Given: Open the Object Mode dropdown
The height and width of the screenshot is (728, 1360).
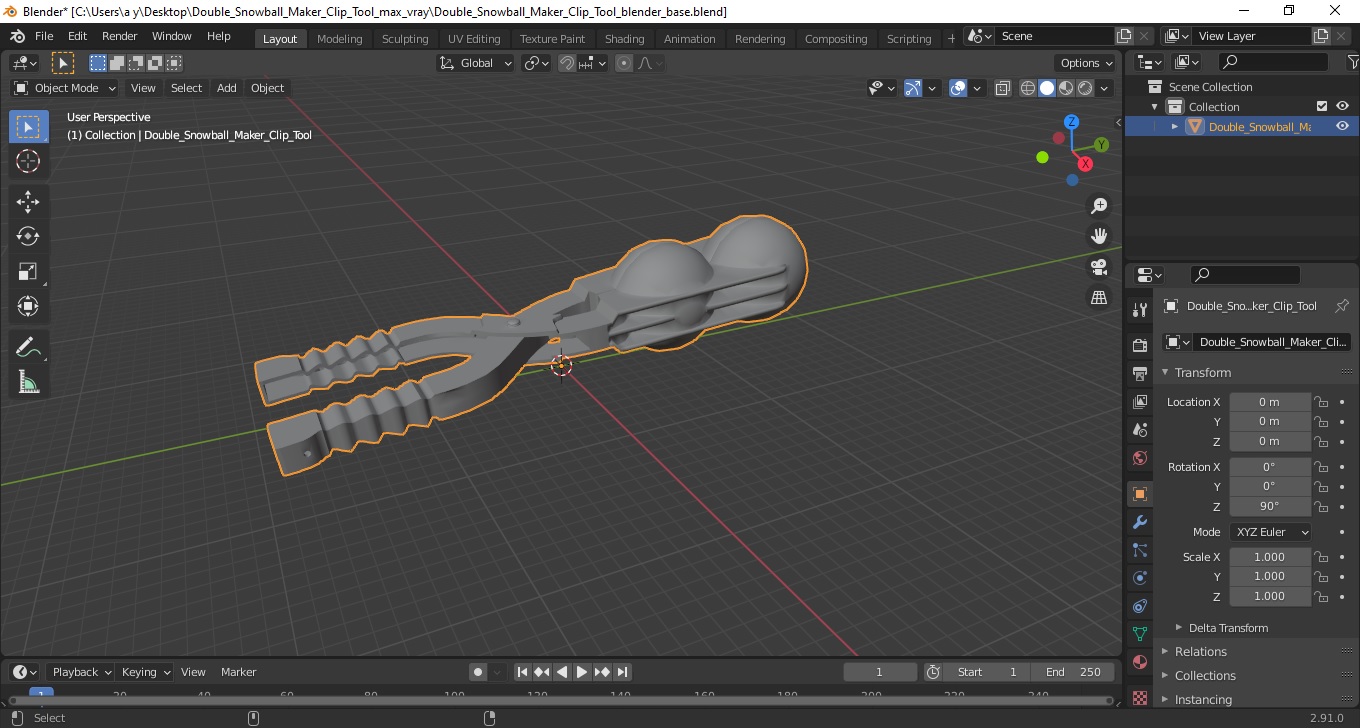Looking at the screenshot, I should click(x=65, y=88).
